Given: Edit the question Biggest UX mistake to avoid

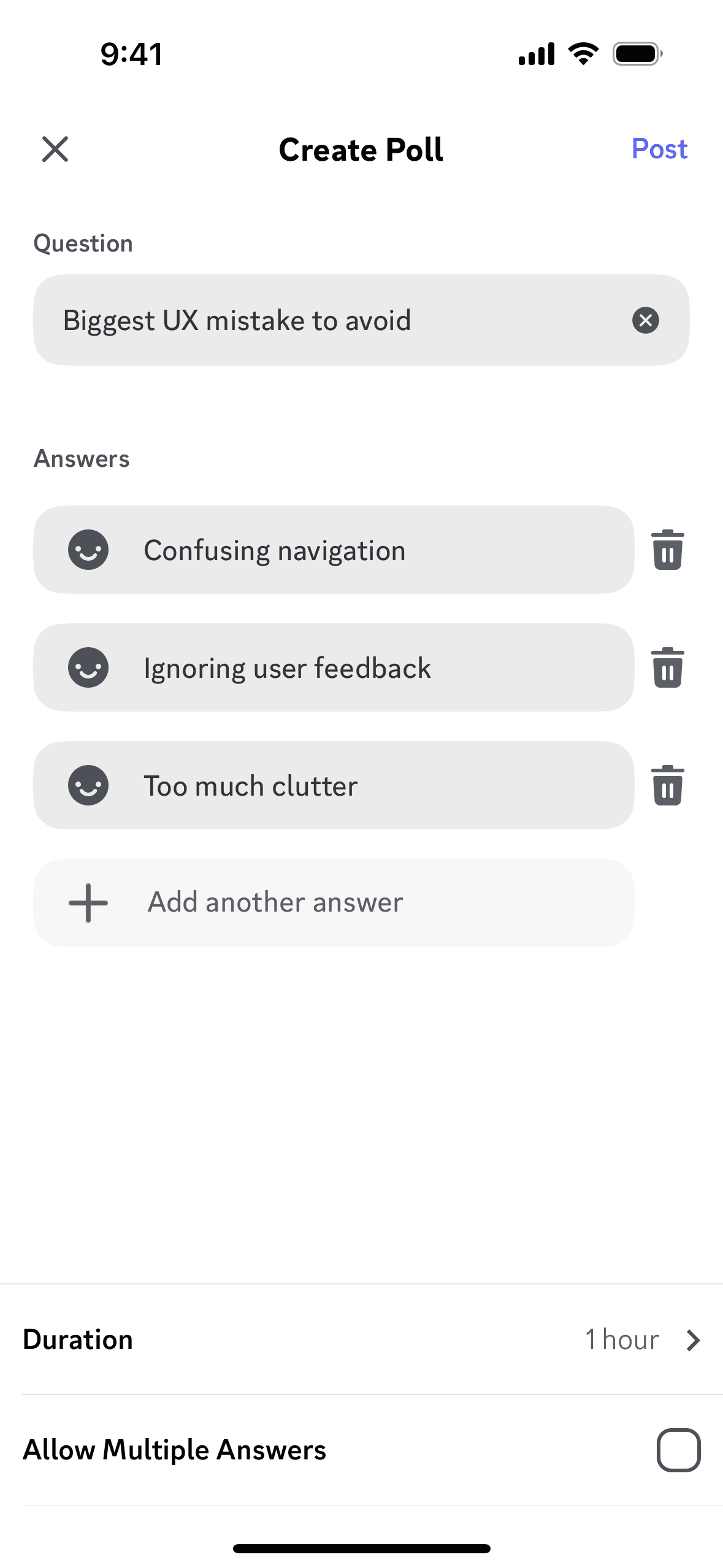Looking at the screenshot, I should 307,320.
